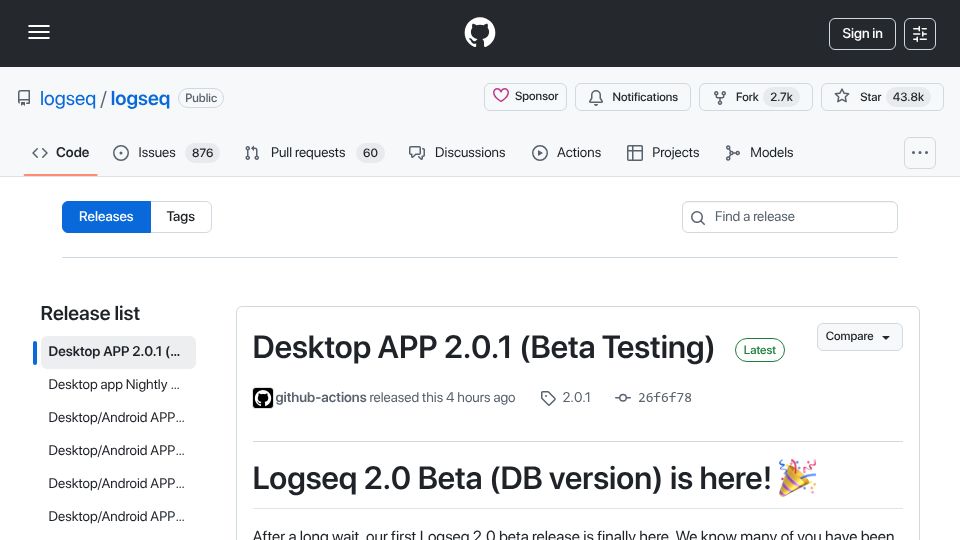Open the Discussions tab

[457, 152]
